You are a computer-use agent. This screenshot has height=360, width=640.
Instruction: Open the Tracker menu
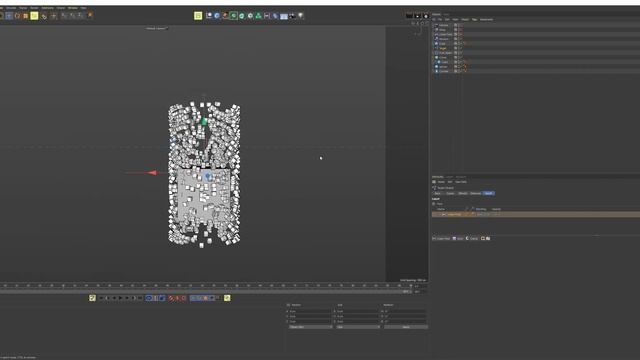pos(23,8)
